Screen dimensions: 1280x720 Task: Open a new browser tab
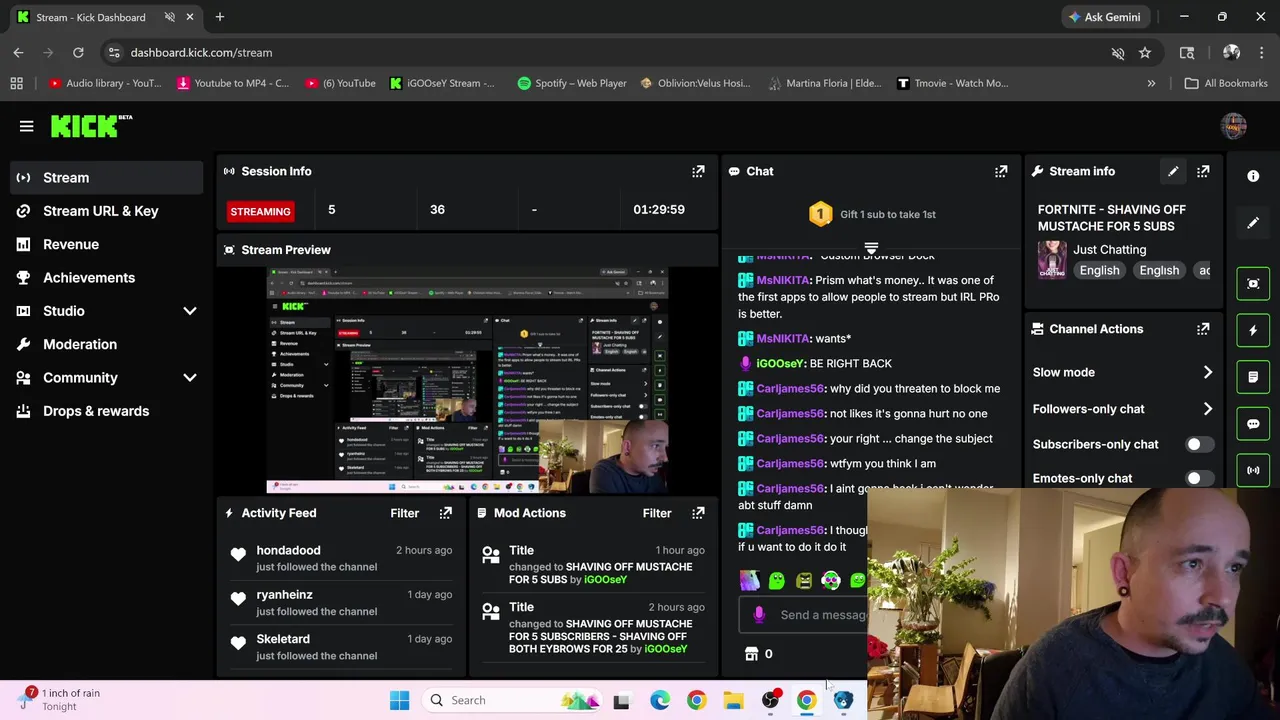point(219,17)
